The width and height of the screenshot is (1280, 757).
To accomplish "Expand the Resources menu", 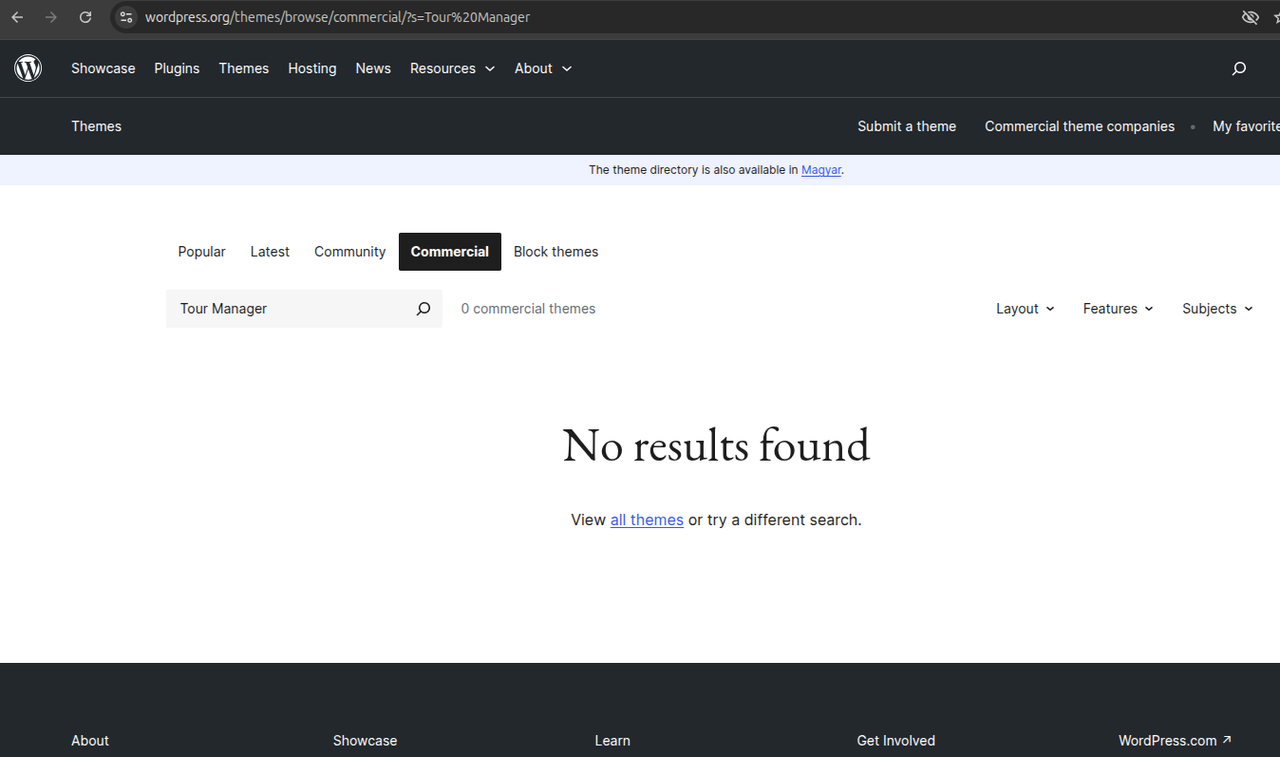I will coord(452,68).
